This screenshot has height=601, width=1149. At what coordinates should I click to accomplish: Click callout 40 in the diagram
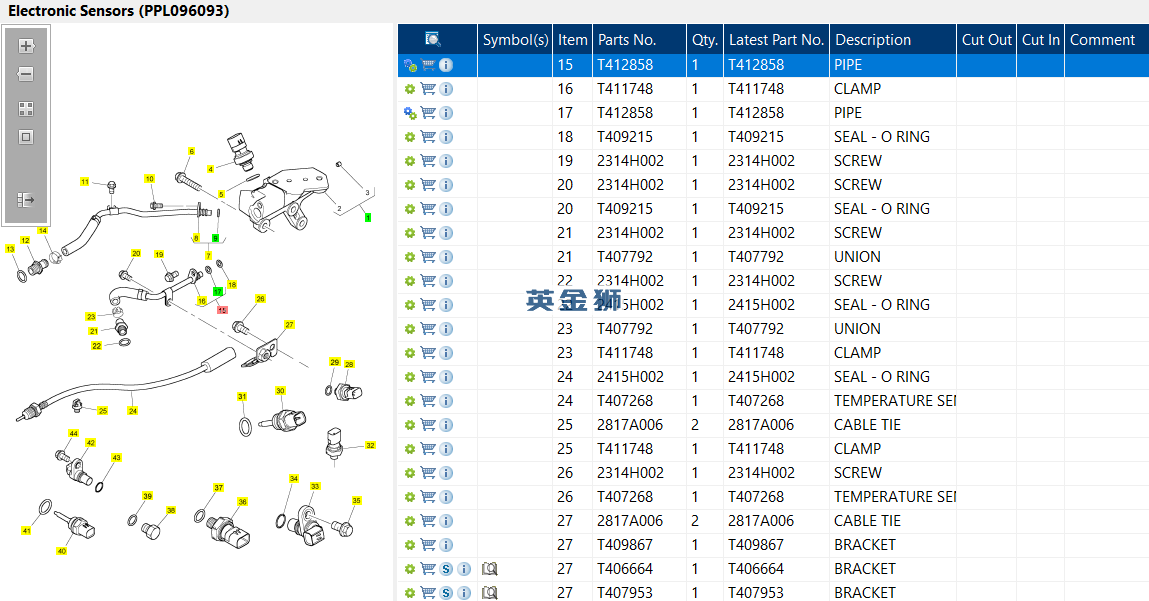(62, 551)
